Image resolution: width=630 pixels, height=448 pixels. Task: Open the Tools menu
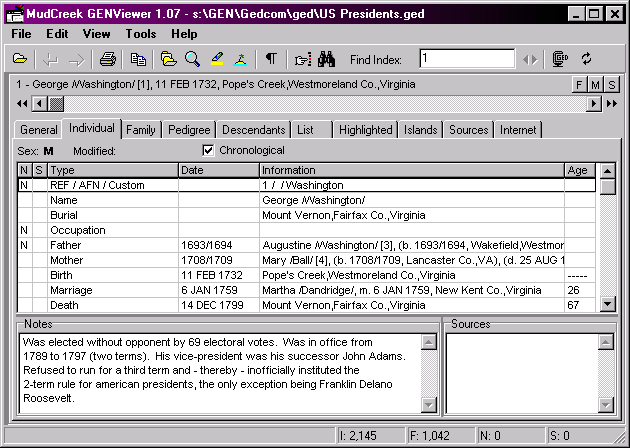[x=141, y=34]
